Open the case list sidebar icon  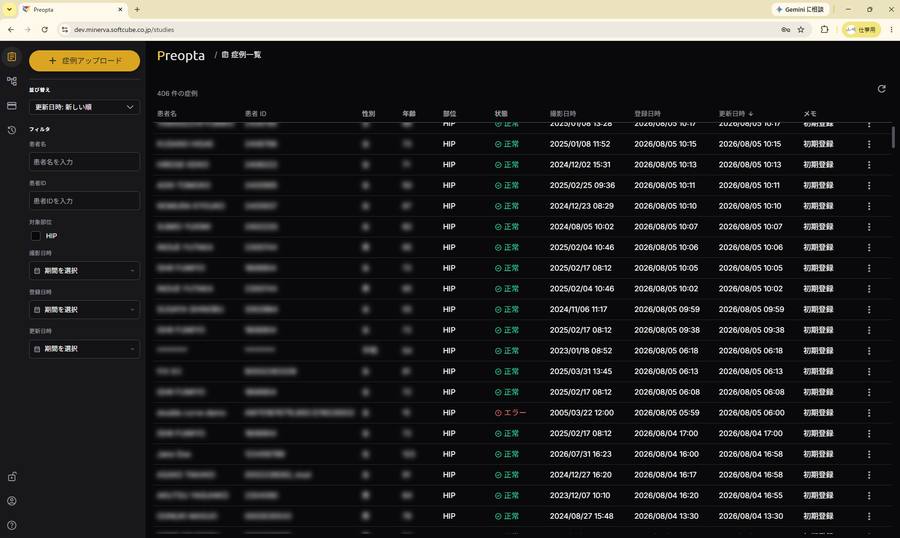coord(11,56)
